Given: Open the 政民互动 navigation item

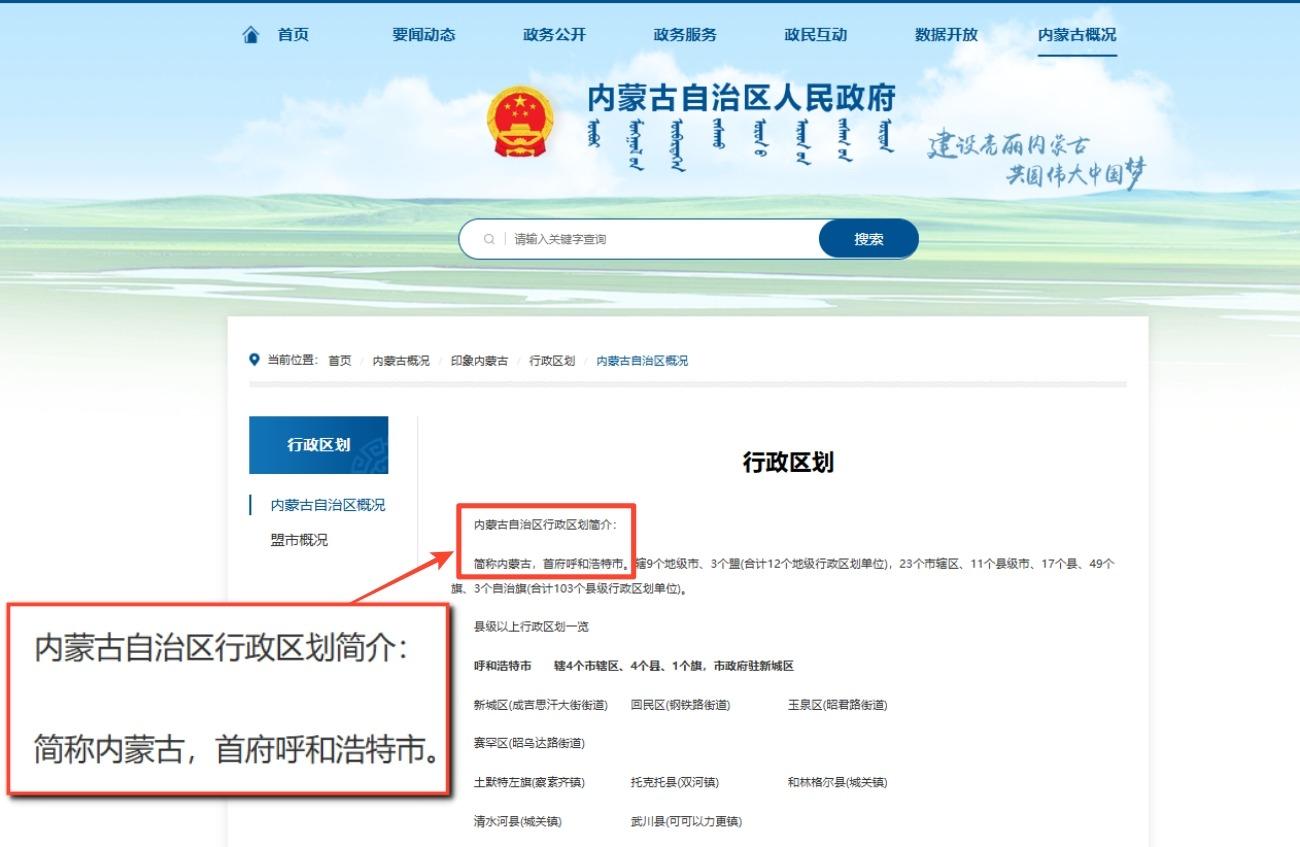Looking at the screenshot, I should point(815,35).
